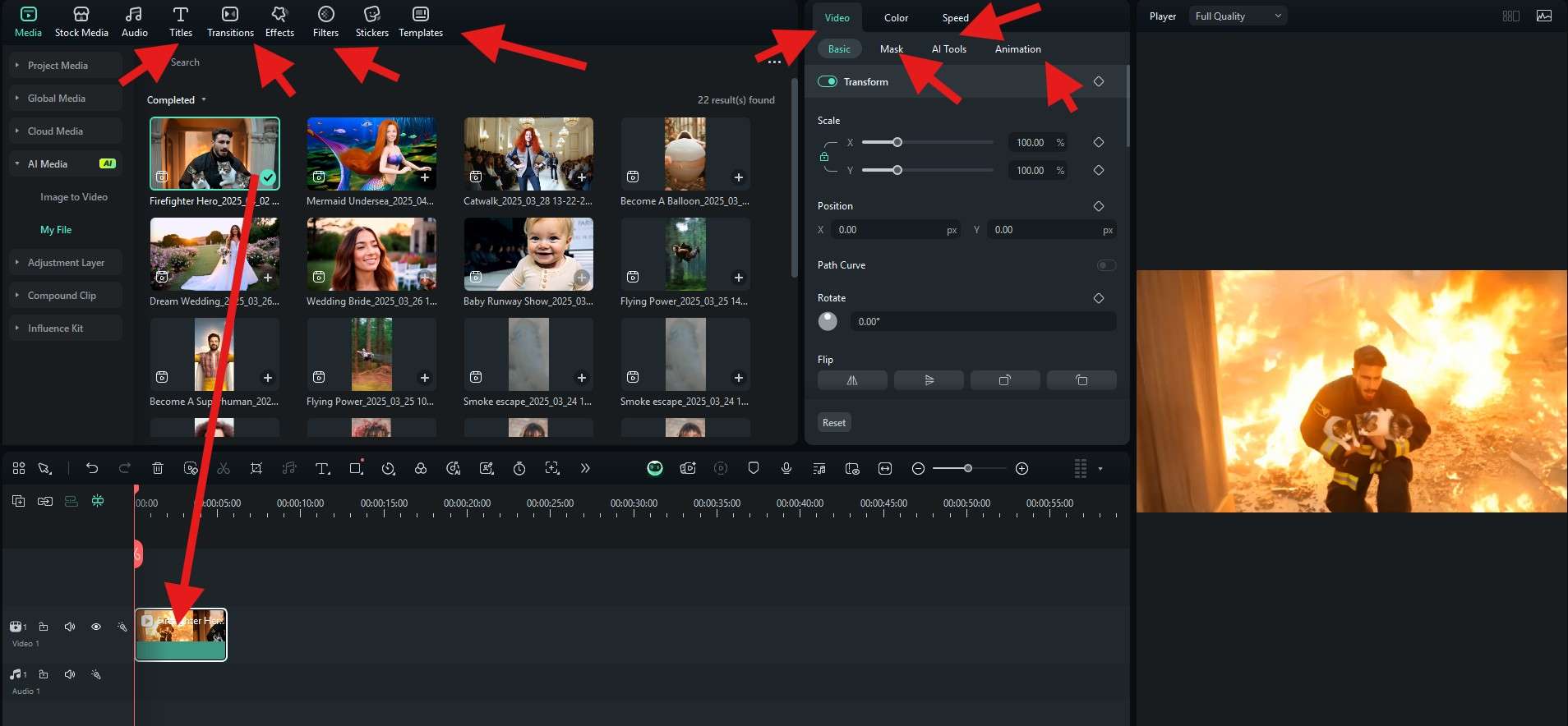This screenshot has width=1568, height=726.
Task: Mute the Video 1 track speaker icon
Action: coord(70,627)
